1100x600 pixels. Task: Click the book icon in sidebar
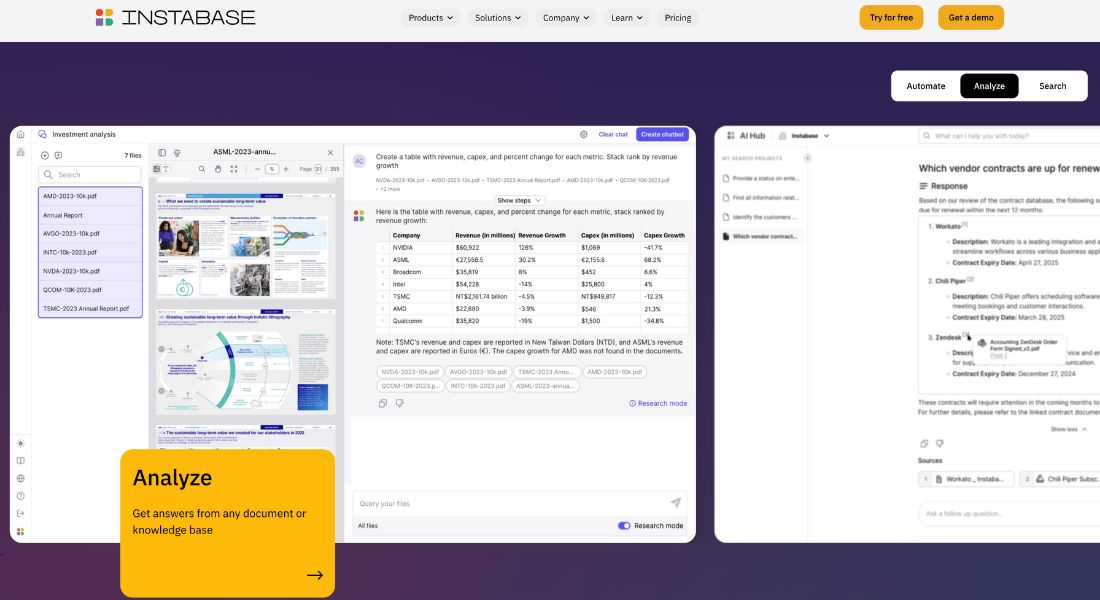click(x=20, y=461)
